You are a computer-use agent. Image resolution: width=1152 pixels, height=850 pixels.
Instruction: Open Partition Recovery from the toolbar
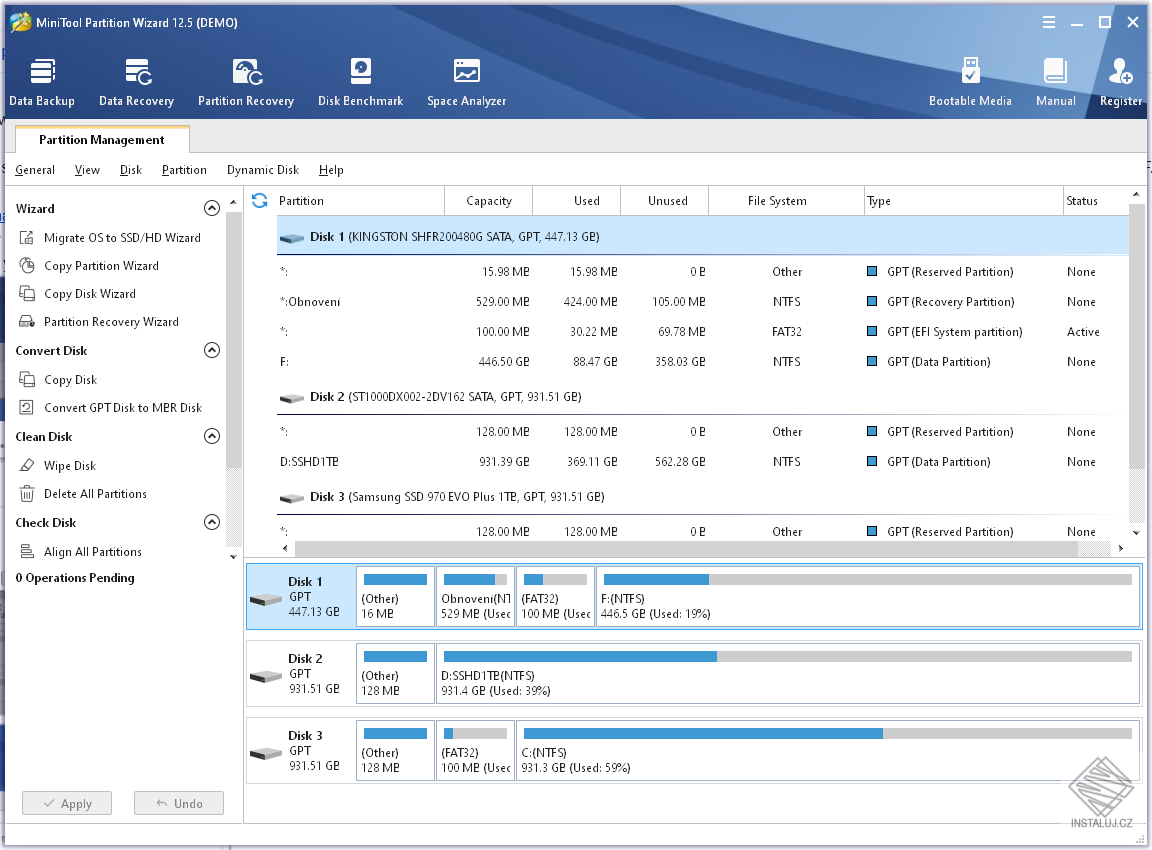pos(246,82)
